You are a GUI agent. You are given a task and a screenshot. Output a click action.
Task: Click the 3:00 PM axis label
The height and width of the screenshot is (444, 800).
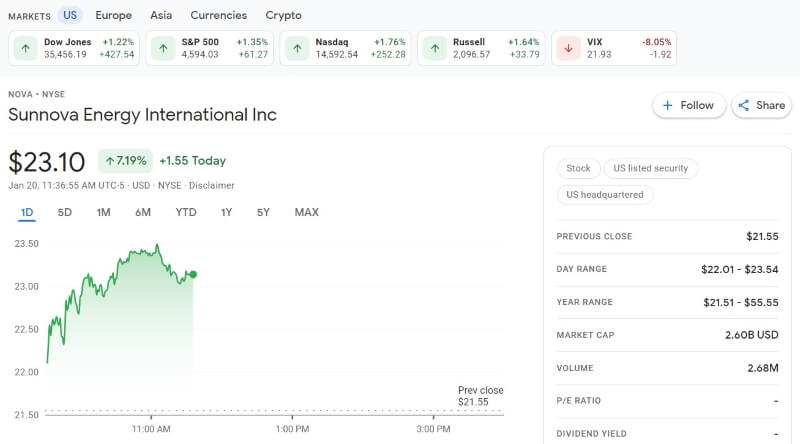point(433,429)
